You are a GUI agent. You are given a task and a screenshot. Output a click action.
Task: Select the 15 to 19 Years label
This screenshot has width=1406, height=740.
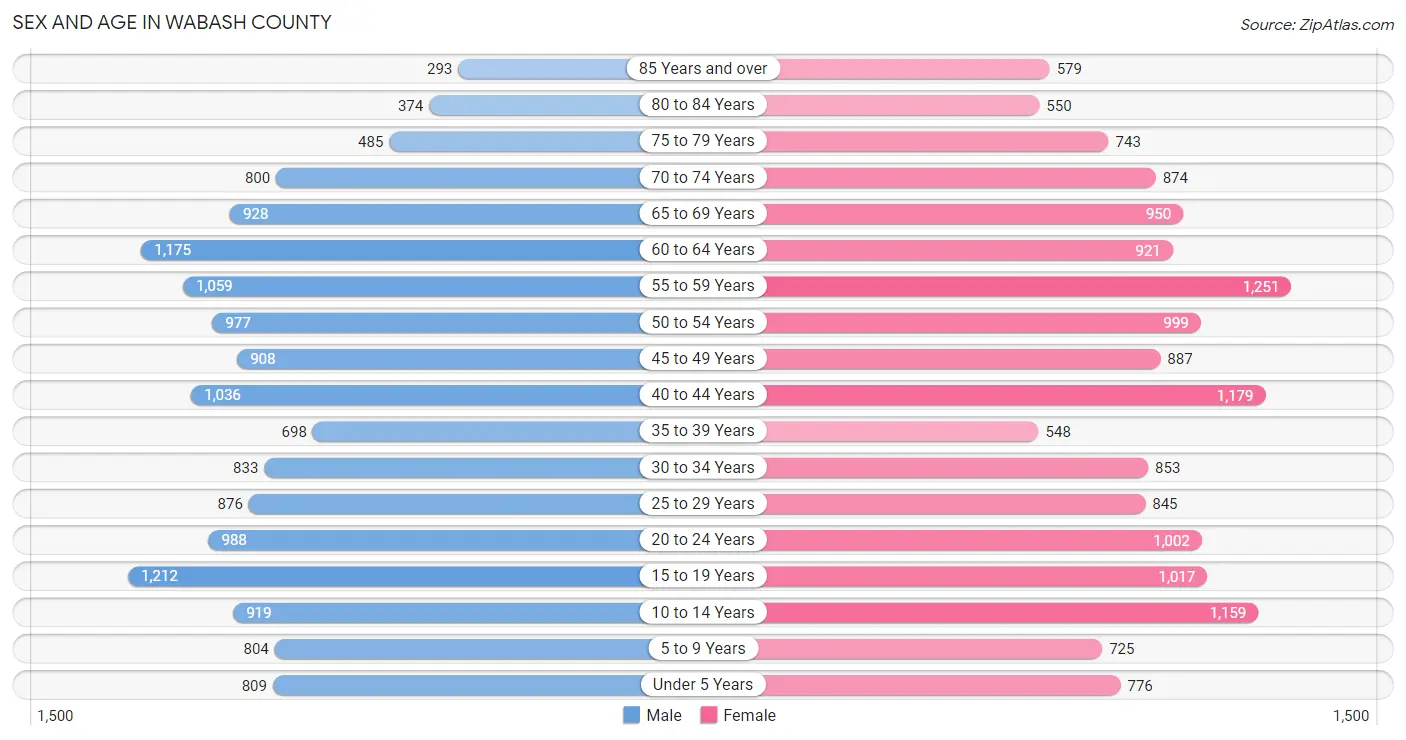pyautogui.click(x=703, y=575)
